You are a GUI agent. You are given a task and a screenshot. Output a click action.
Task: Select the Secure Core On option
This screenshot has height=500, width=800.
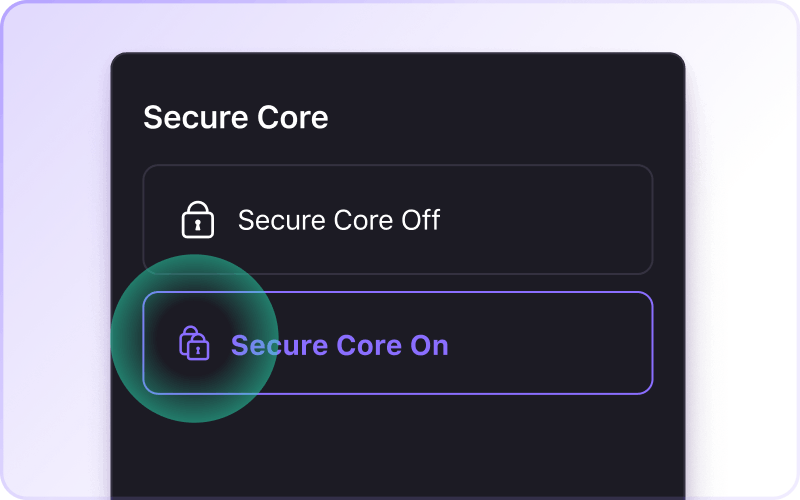pyautogui.click(x=397, y=343)
